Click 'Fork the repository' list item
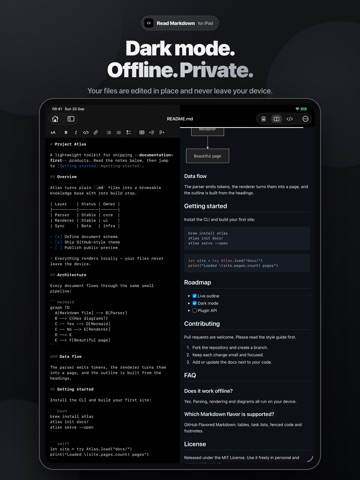 click(230, 348)
